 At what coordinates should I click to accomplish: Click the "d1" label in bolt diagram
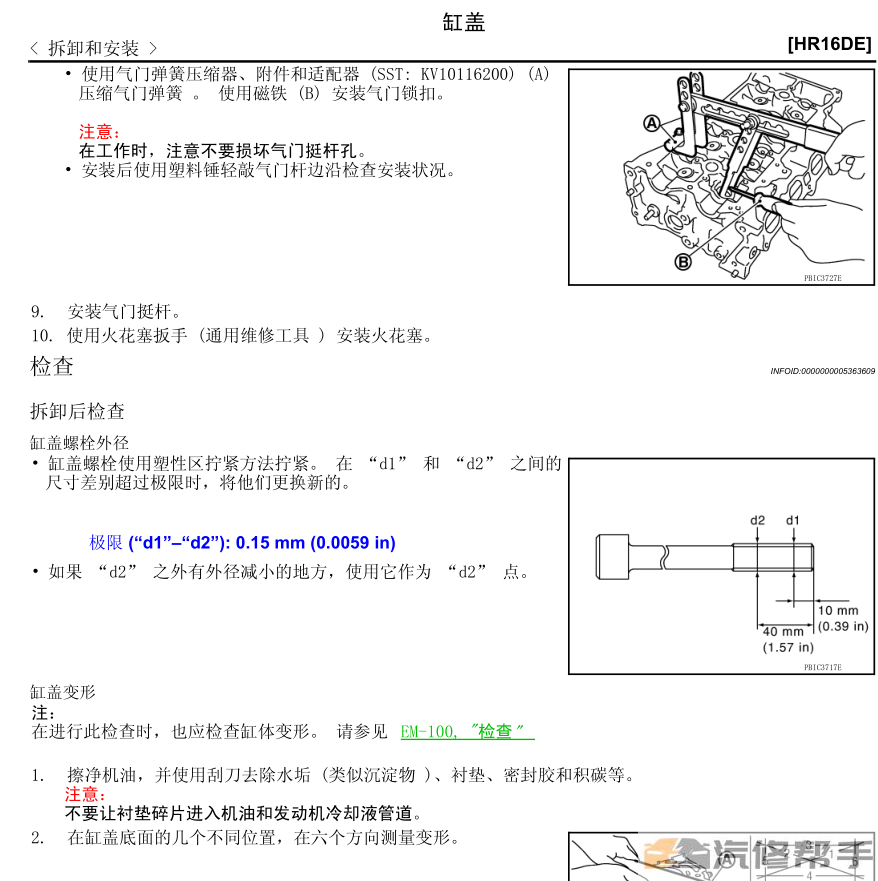(x=792, y=520)
